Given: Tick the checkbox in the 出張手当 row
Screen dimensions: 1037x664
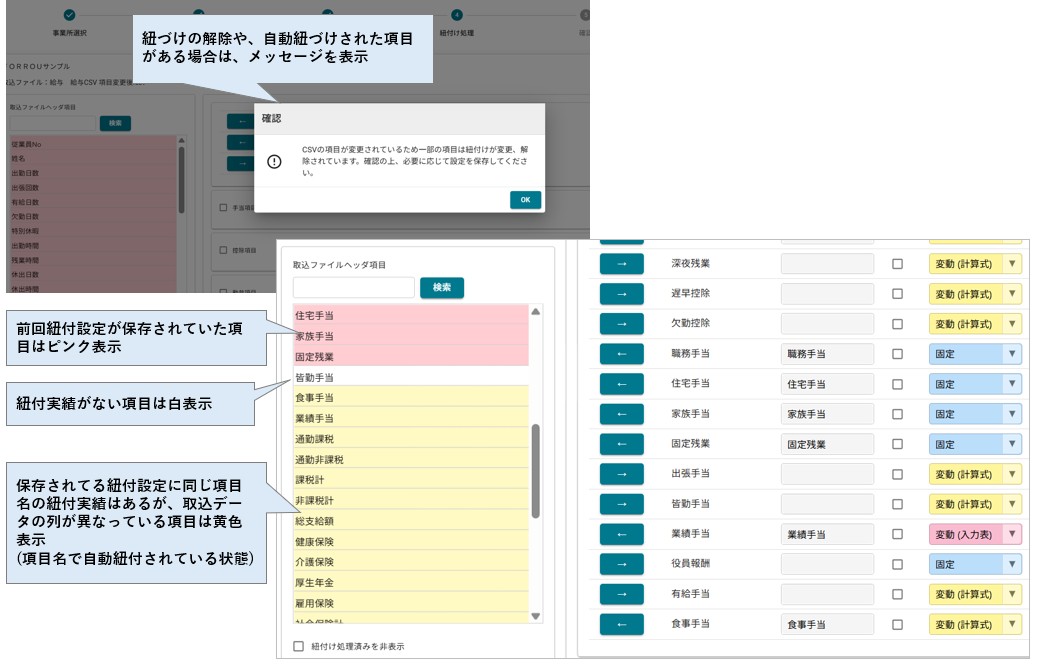Looking at the screenshot, I should coord(897,474).
